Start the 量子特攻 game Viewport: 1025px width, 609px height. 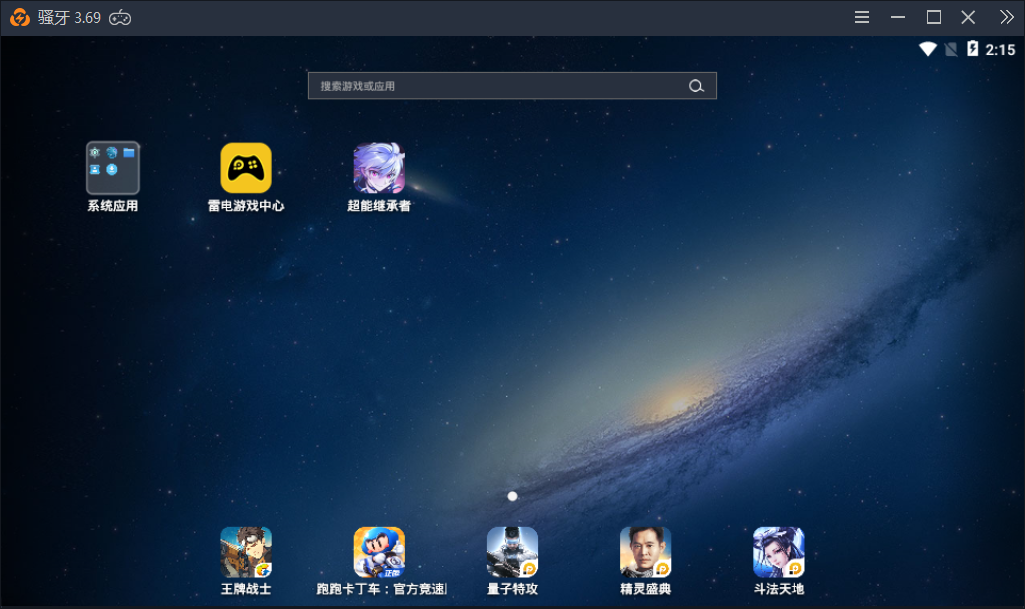click(x=512, y=552)
